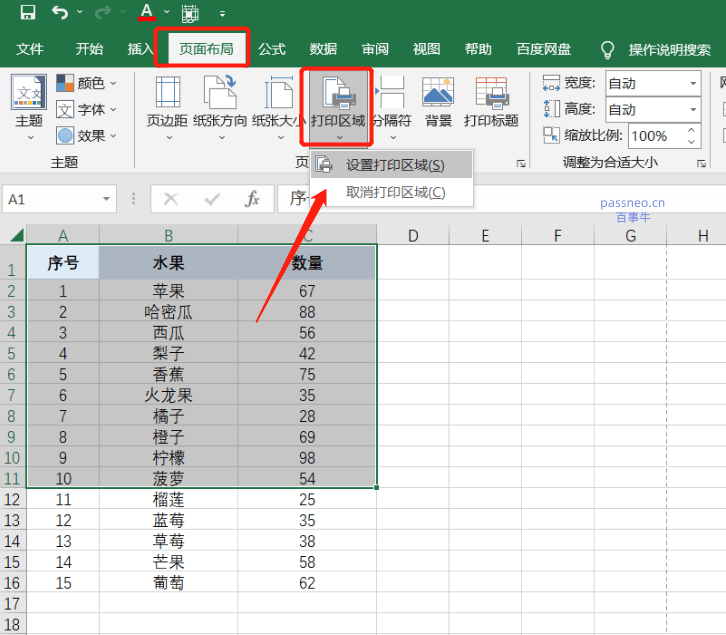Click the Name Box showing A1

click(51, 199)
